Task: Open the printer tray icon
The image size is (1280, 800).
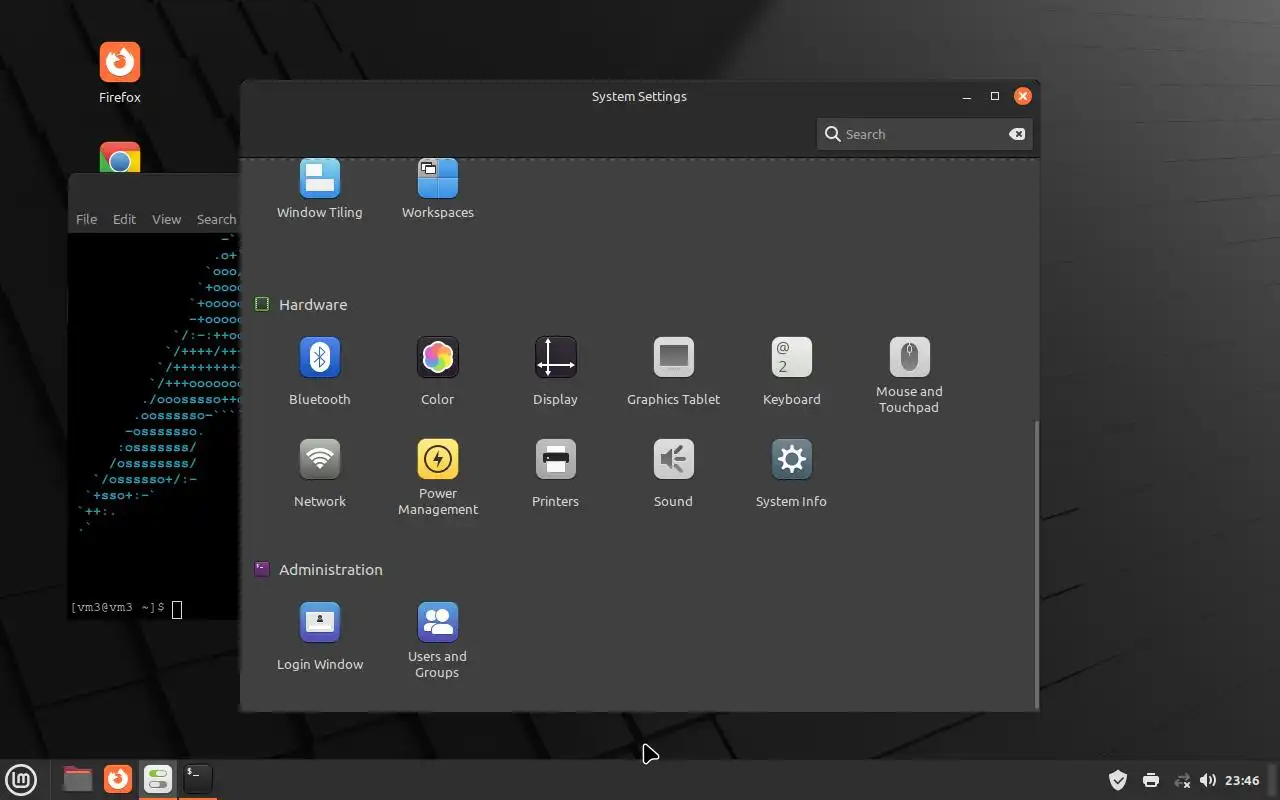Action: click(x=1150, y=780)
